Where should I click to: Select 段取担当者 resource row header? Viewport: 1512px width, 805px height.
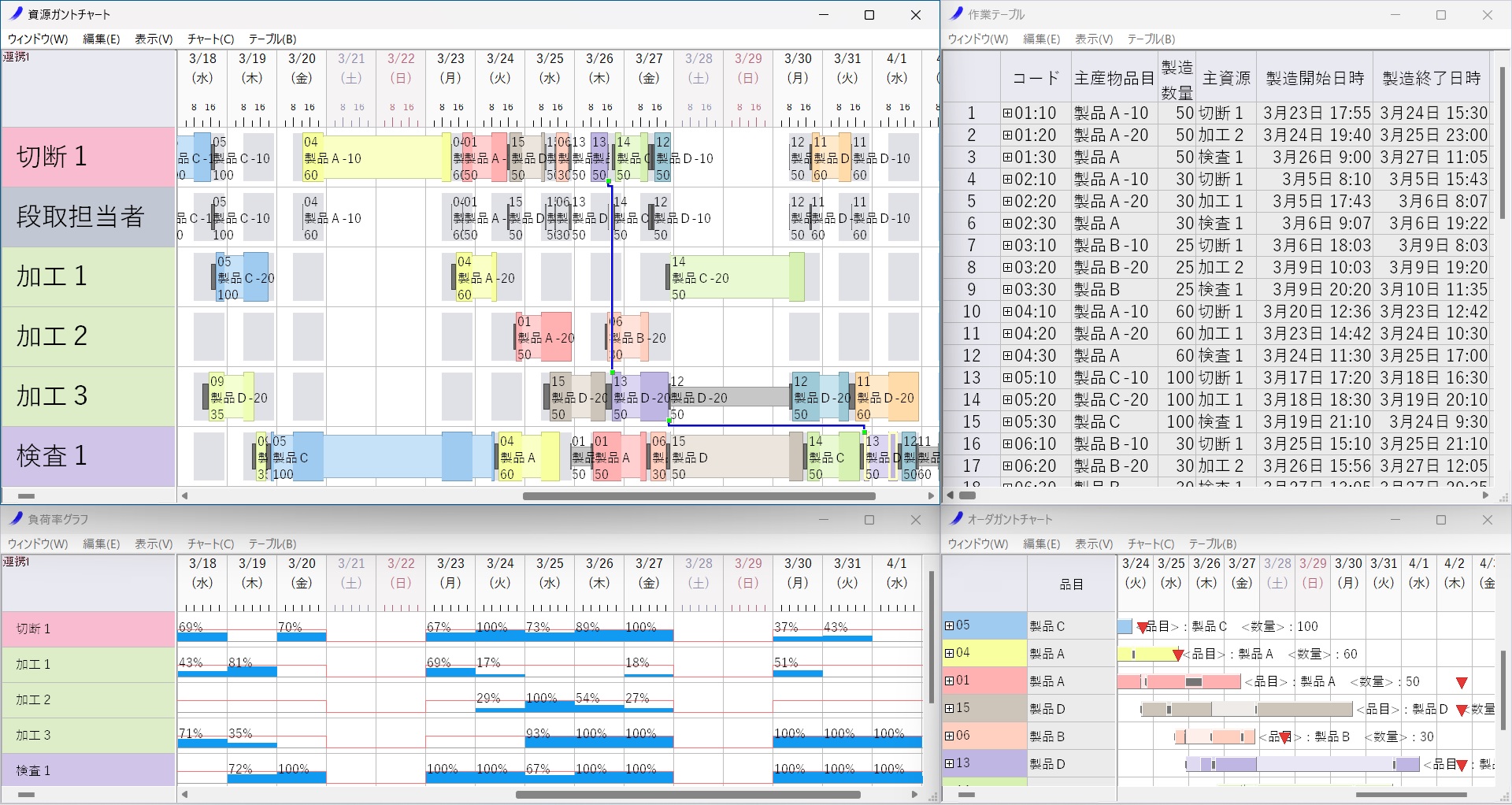click(88, 217)
